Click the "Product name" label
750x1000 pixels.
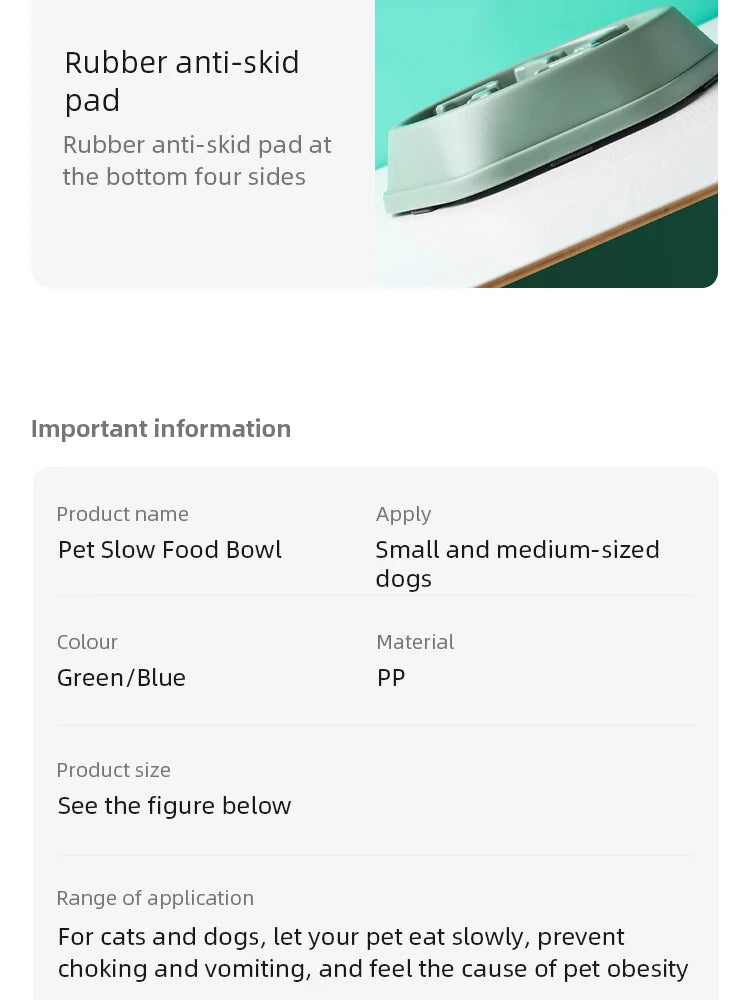point(122,514)
